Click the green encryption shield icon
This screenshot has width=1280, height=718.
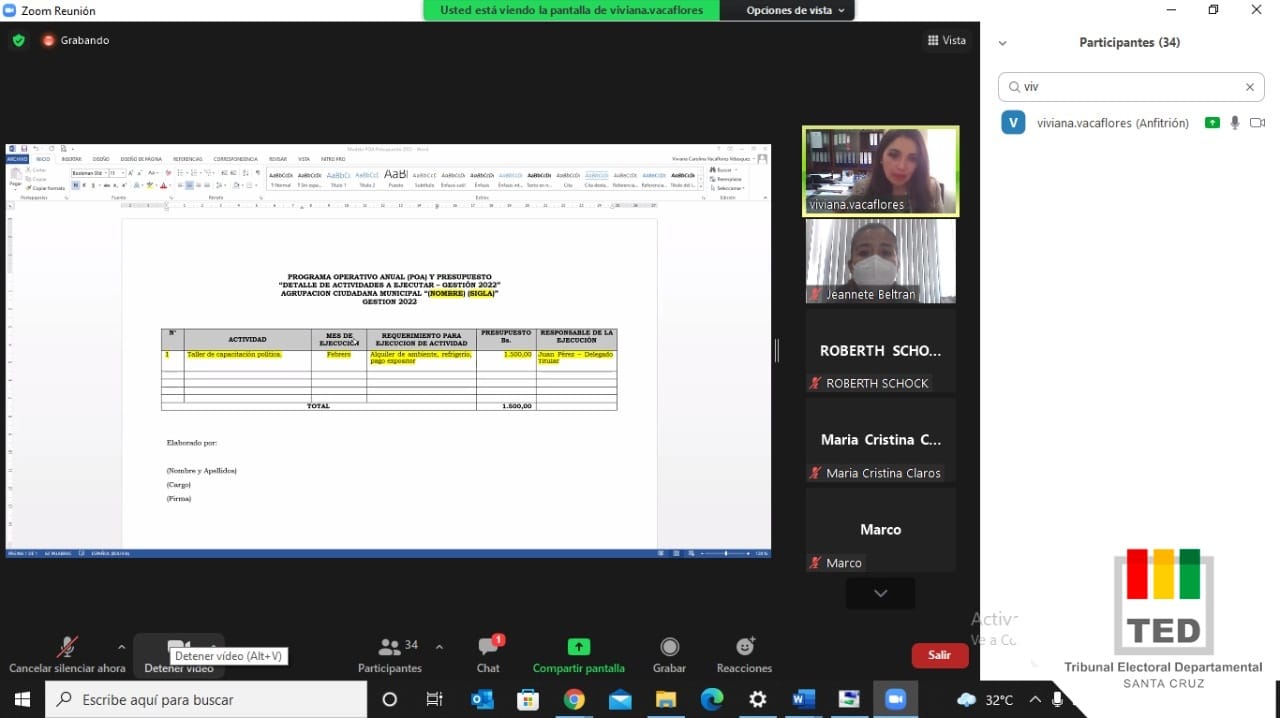pyautogui.click(x=18, y=40)
